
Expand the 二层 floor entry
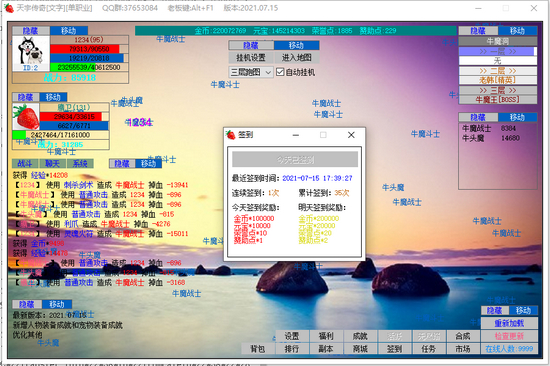(497, 71)
